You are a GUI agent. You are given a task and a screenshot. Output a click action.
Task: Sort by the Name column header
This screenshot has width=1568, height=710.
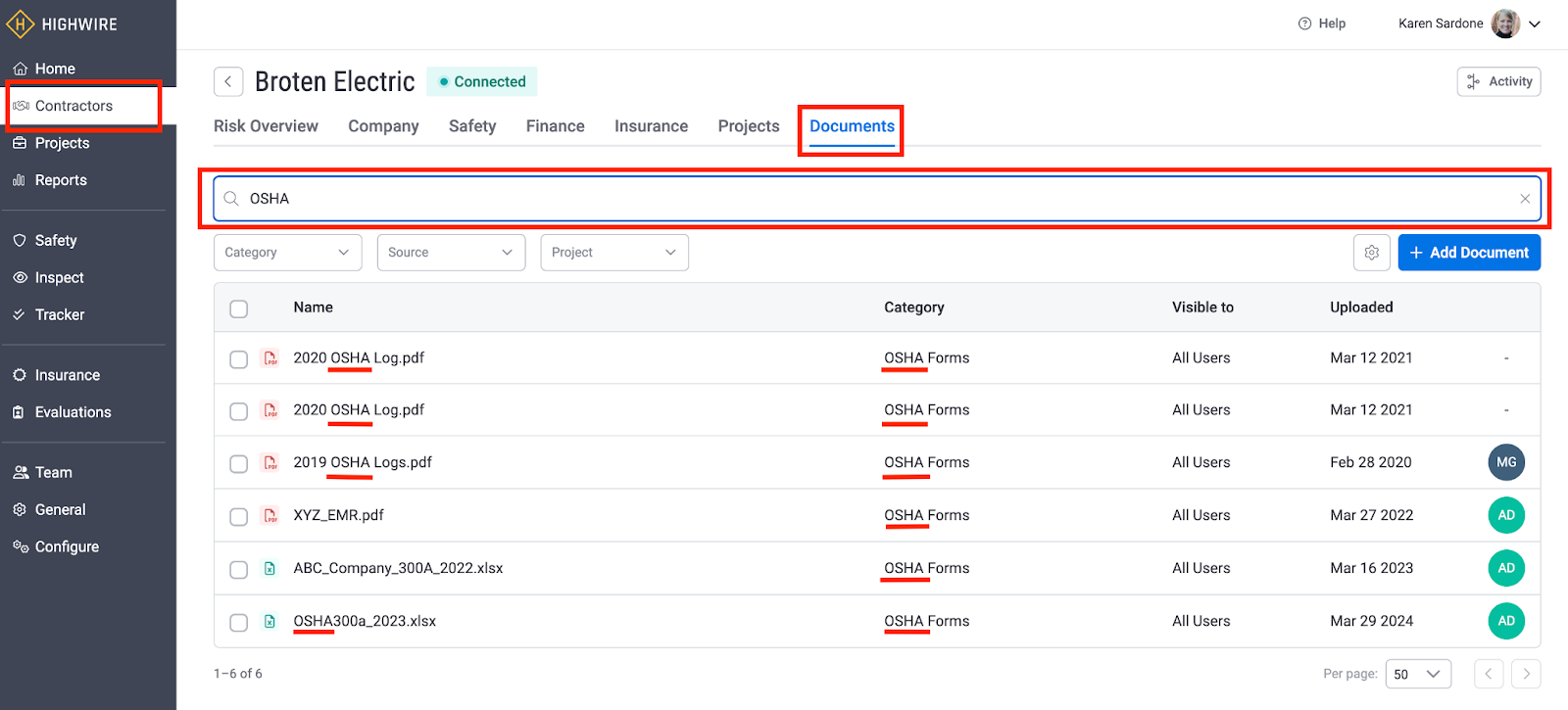tap(314, 308)
